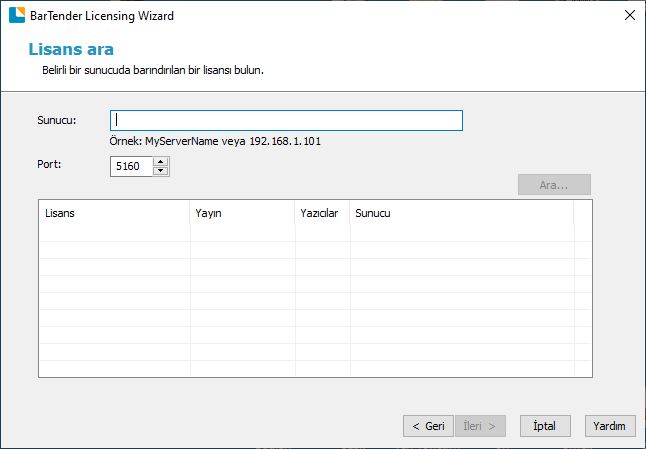Increase the Port value with up arrow

click(x=161, y=161)
